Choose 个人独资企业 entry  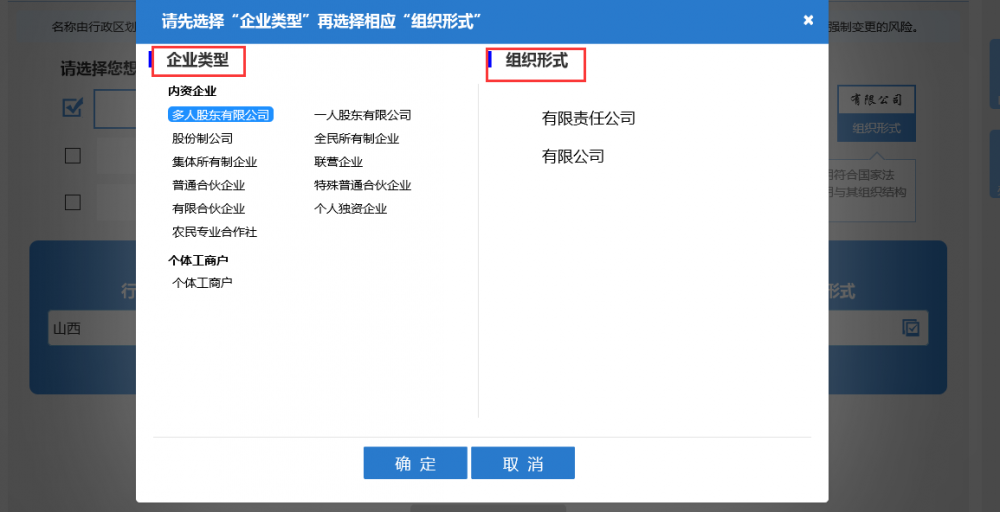[x=350, y=208]
